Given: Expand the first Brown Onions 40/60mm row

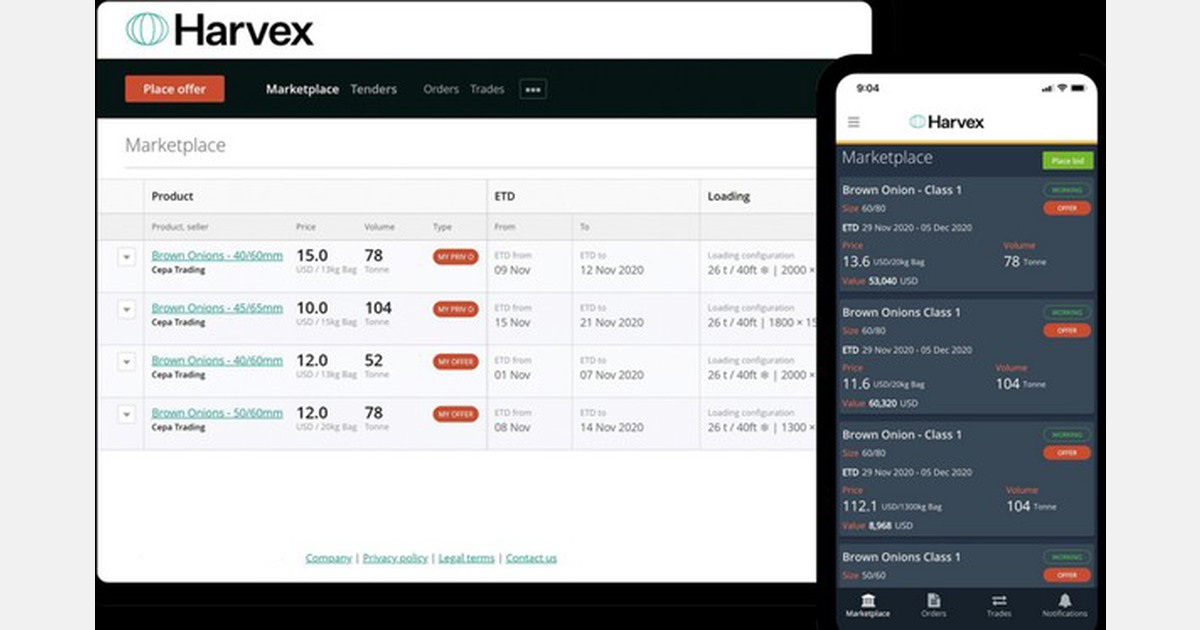Looking at the screenshot, I should (126, 257).
